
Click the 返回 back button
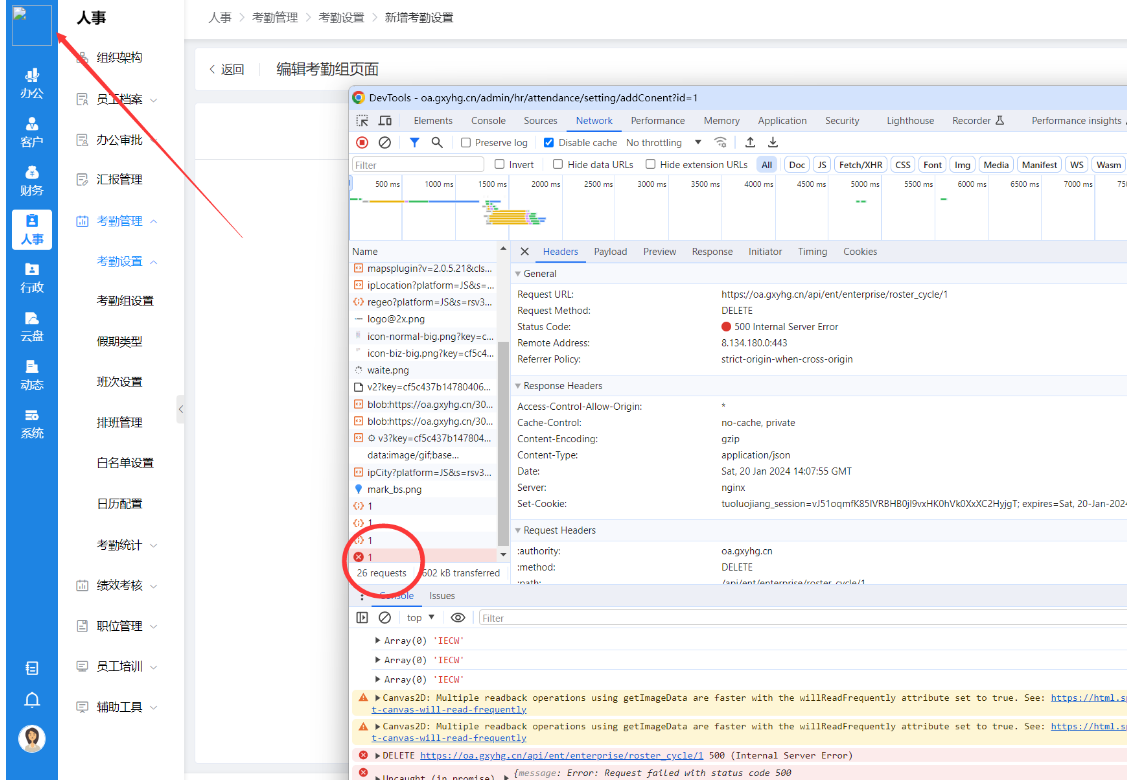point(226,70)
